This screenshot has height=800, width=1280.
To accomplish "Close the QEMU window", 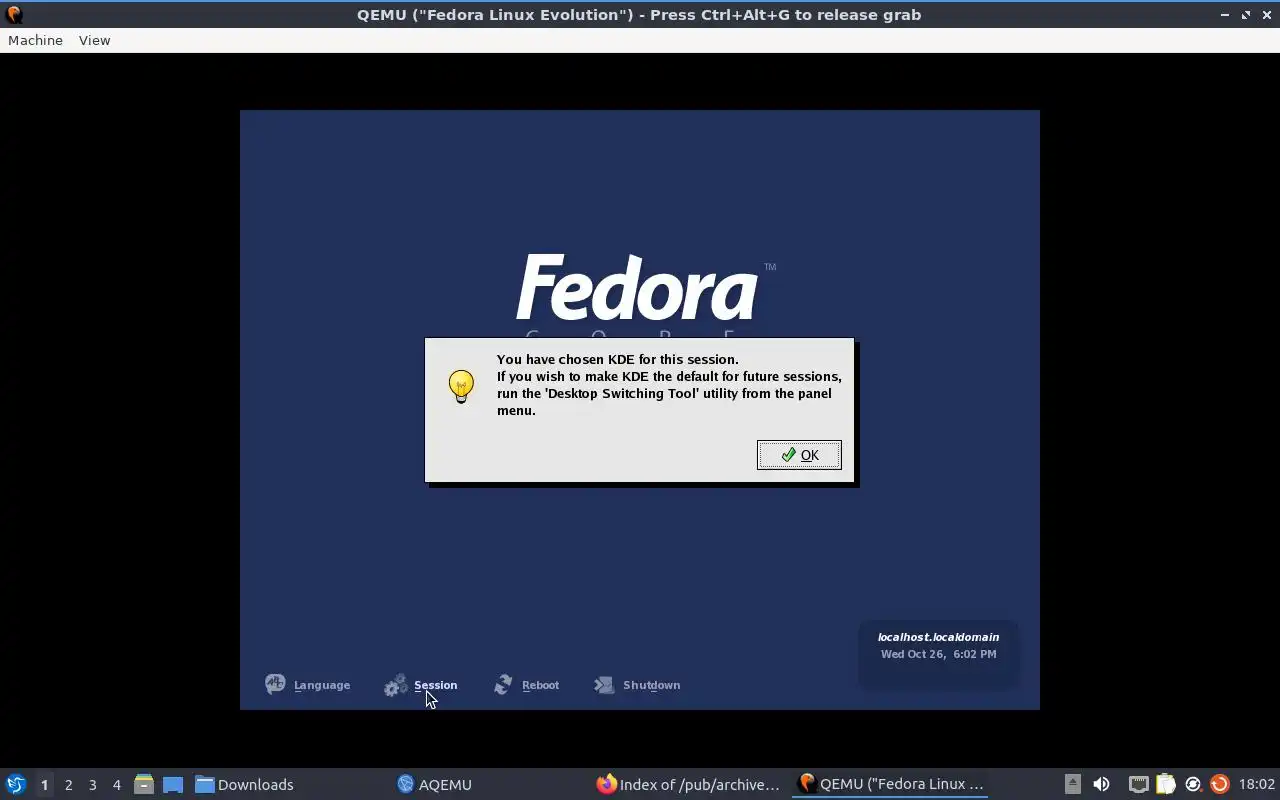I will coord(1266,15).
